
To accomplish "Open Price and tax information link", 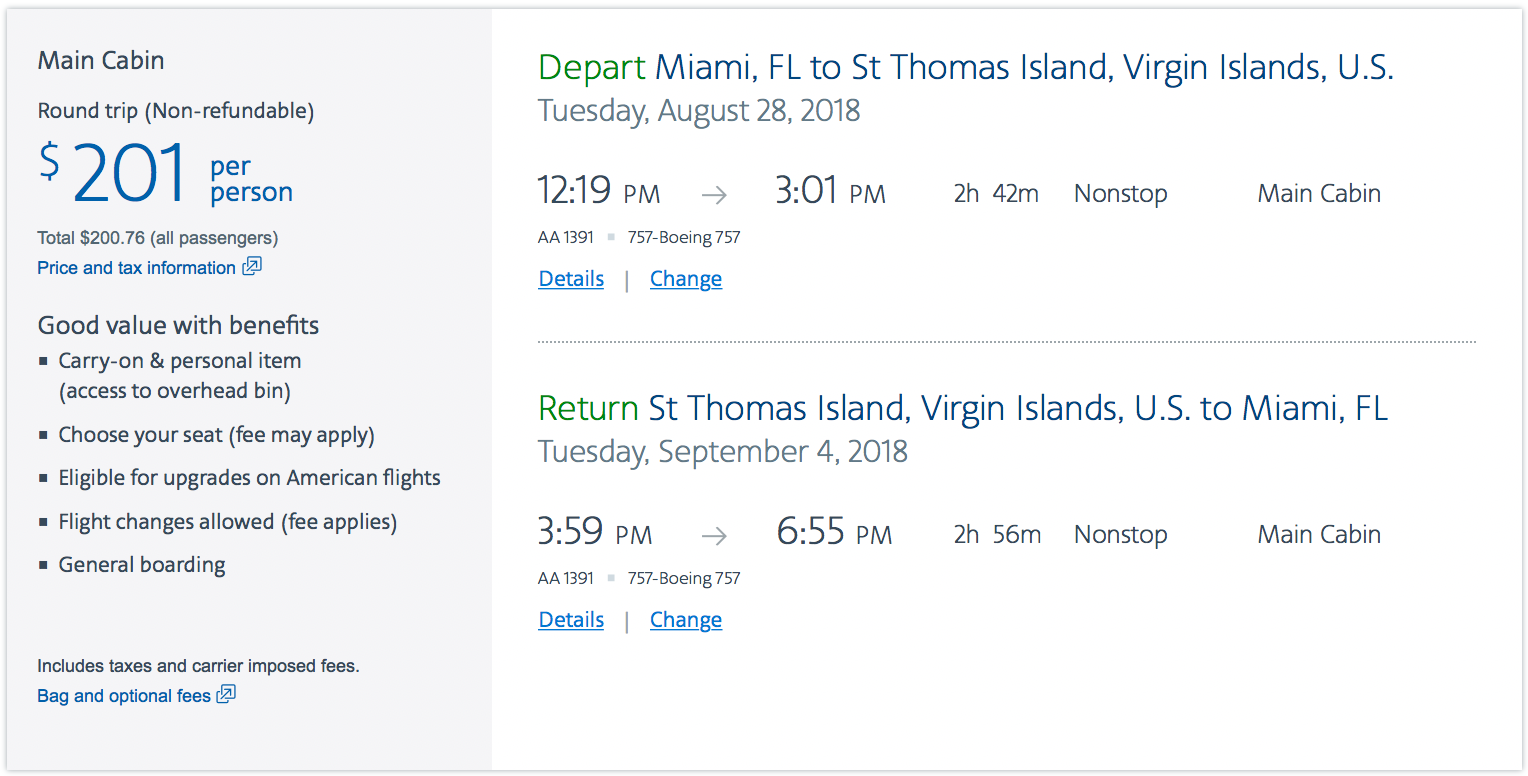I will point(136,267).
